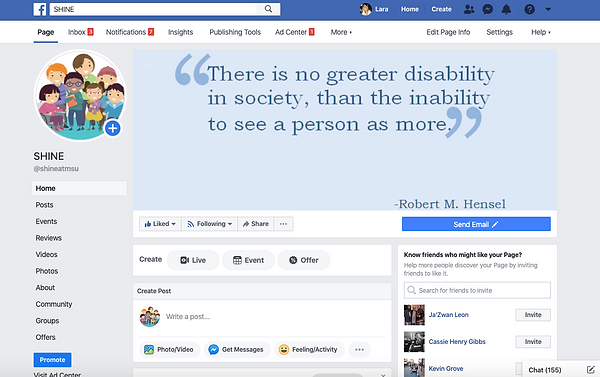Open Ja'Zwan Leon's profile thumbnail
The width and height of the screenshot is (600, 377).
point(414,315)
